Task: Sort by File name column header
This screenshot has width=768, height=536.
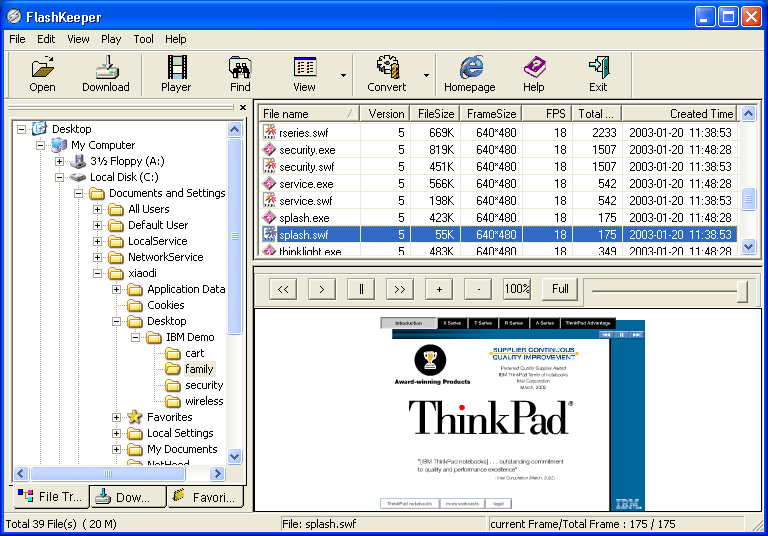Action: [310, 114]
